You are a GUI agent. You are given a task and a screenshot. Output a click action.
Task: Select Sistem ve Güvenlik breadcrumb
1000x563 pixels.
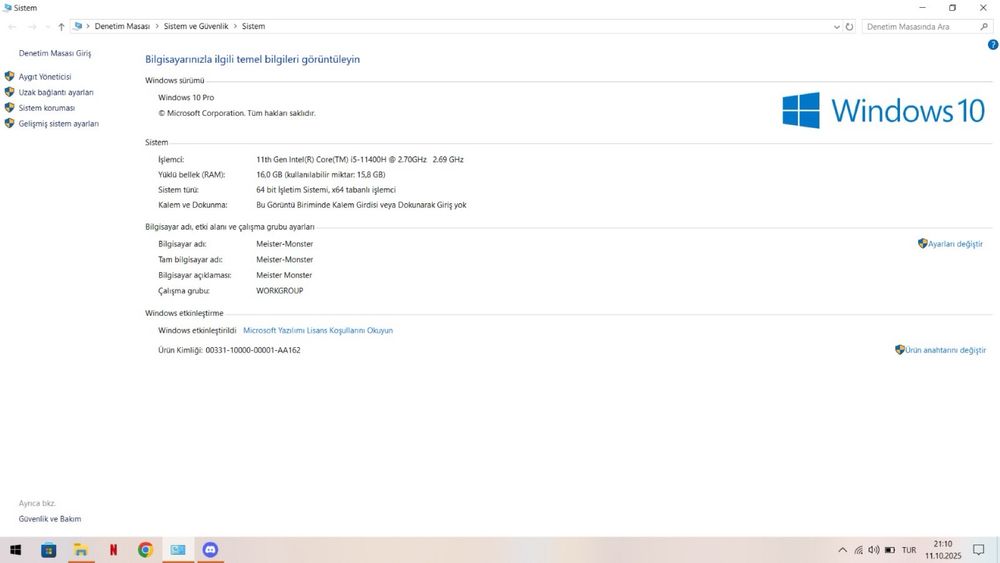pyautogui.click(x=196, y=26)
